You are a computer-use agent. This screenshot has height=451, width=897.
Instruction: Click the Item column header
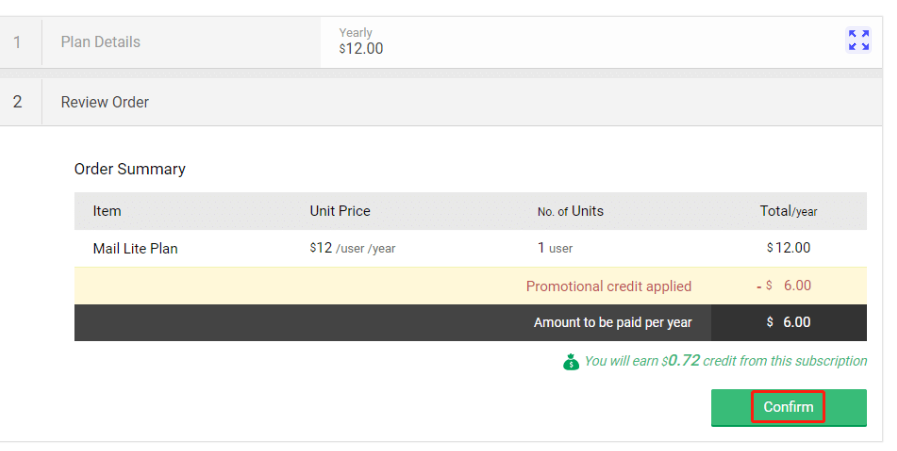[x=107, y=211]
